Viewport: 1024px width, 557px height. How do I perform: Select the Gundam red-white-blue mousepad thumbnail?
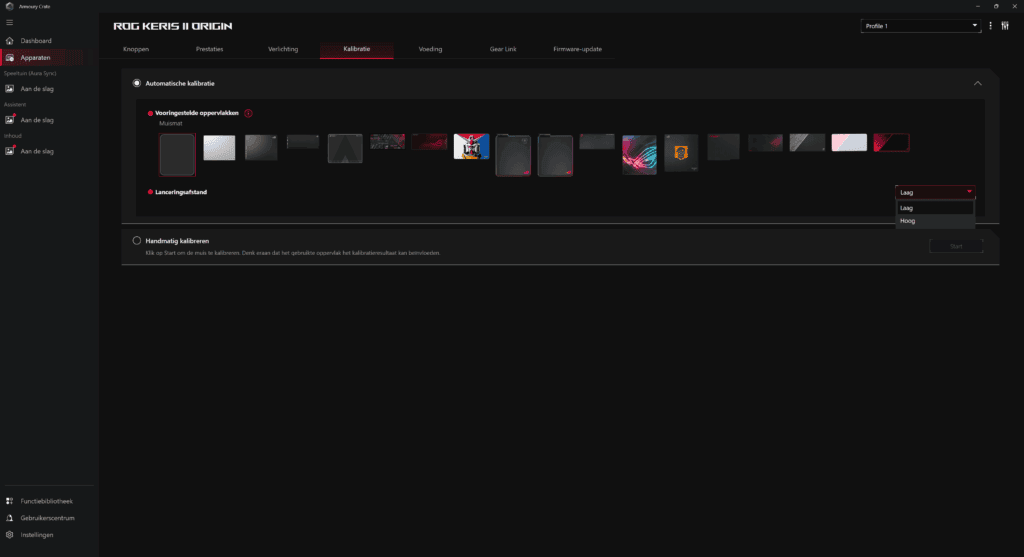(472, 146)
